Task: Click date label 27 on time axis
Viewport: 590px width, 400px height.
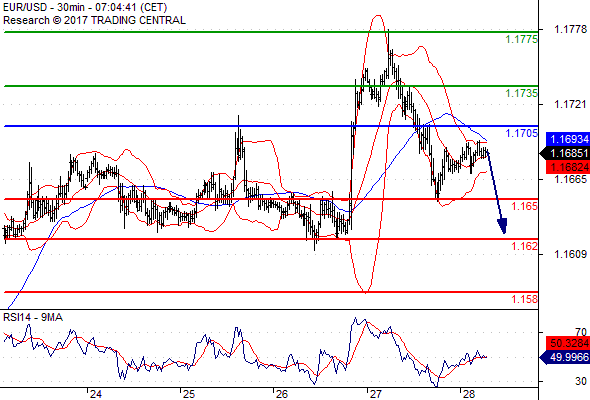Action: coord(375,394)
